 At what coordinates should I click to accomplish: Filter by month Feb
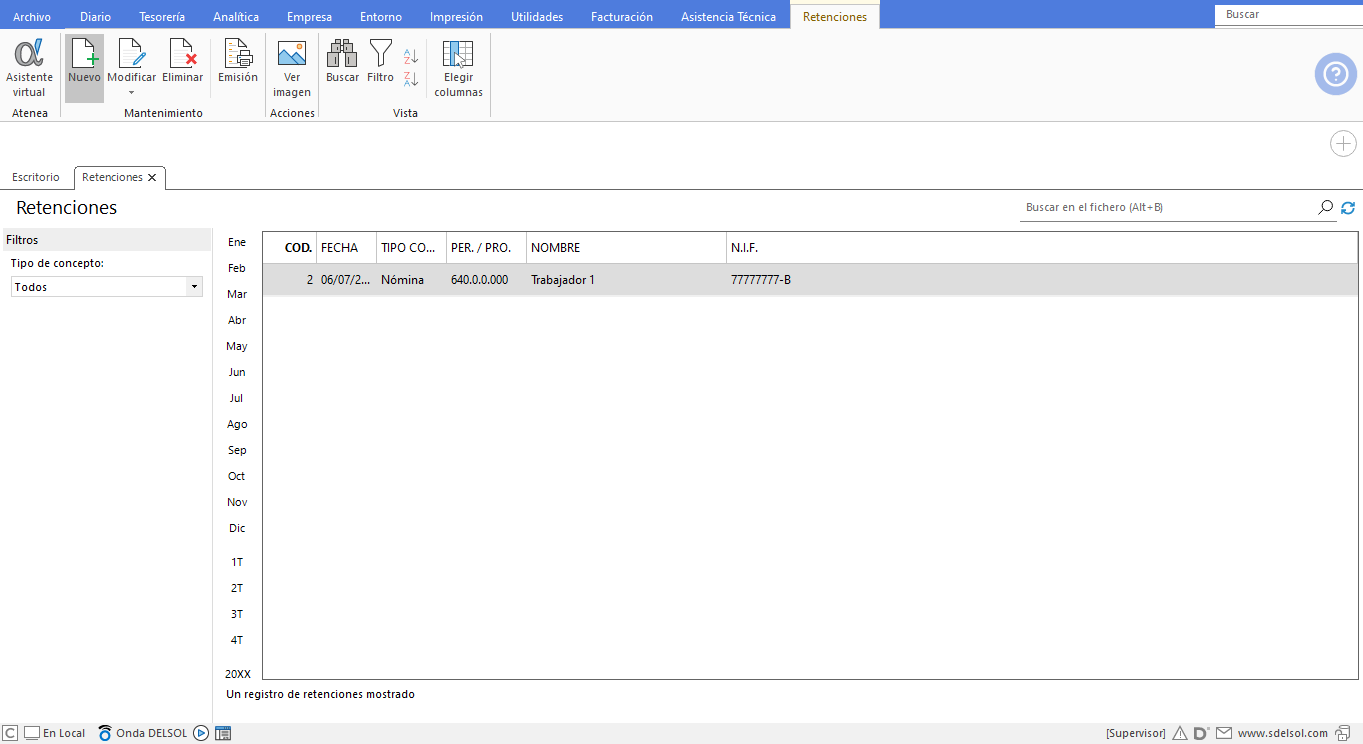click(237, 268)
